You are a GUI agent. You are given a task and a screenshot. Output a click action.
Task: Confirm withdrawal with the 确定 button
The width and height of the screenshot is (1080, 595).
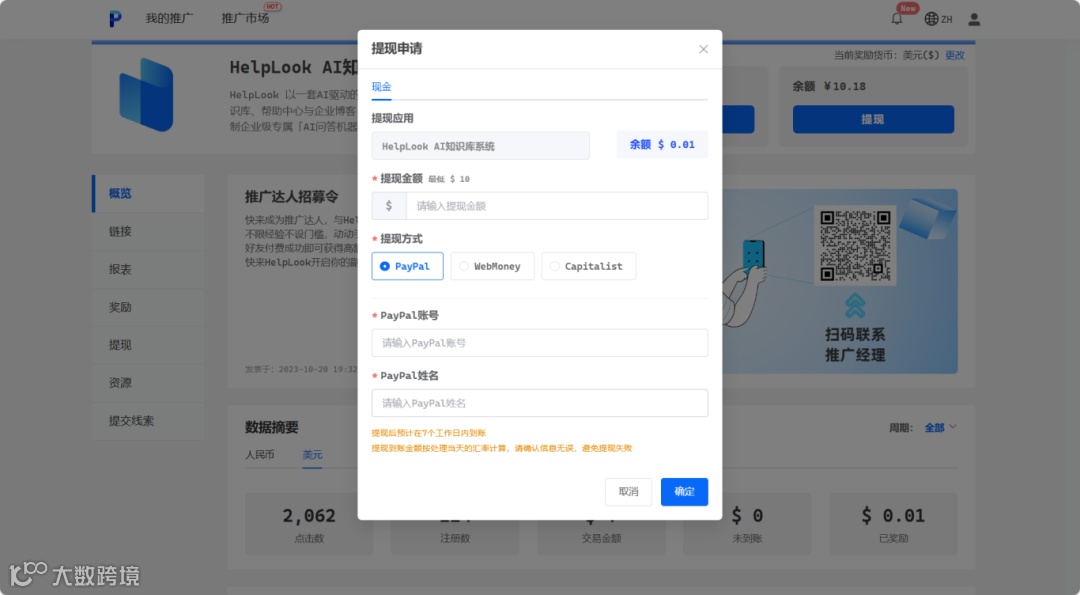point(684,491)
